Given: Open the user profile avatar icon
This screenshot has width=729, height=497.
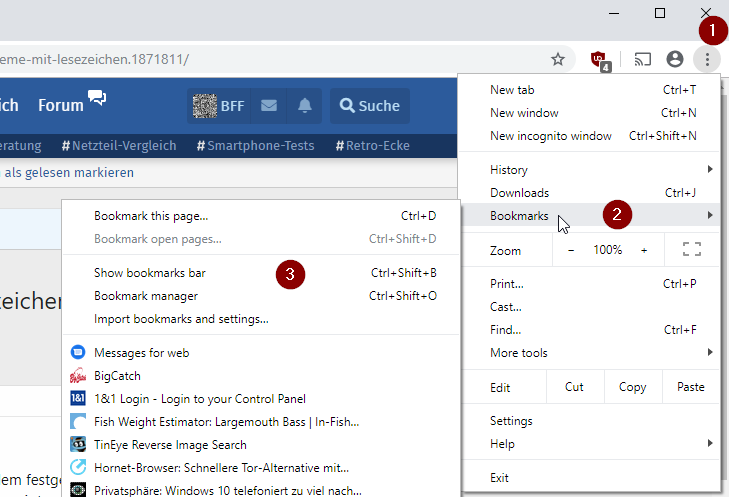Looking at the screenshot, I should coord(675,59).
